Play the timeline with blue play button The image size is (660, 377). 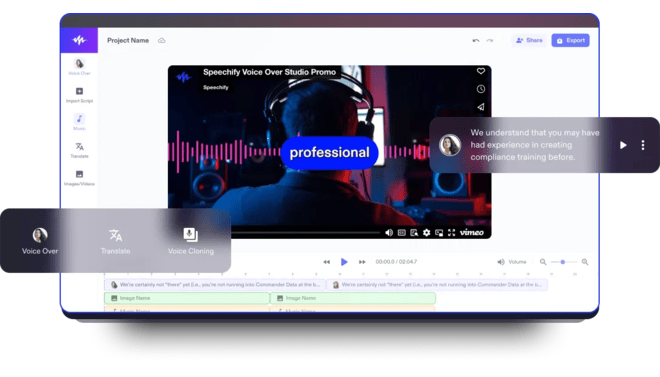344,262
